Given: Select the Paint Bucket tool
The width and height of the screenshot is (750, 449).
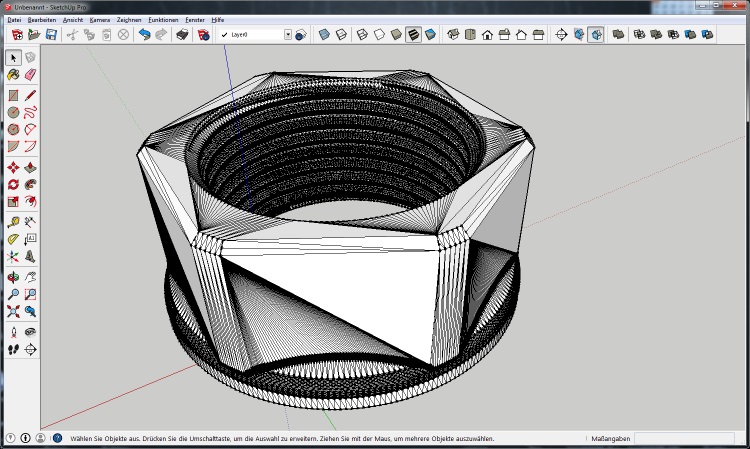Looking at the screenshot, I should [13, 74].
